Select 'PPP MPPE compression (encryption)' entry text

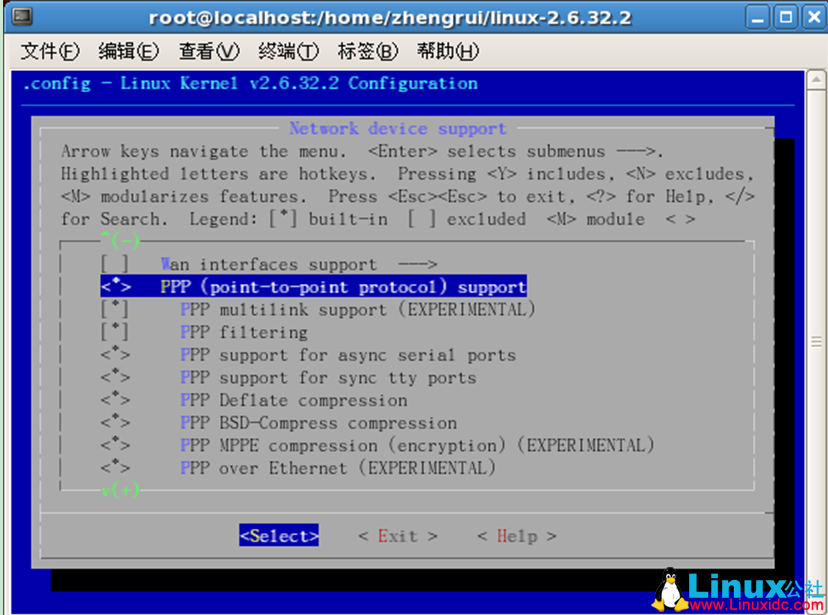[343, 446]
